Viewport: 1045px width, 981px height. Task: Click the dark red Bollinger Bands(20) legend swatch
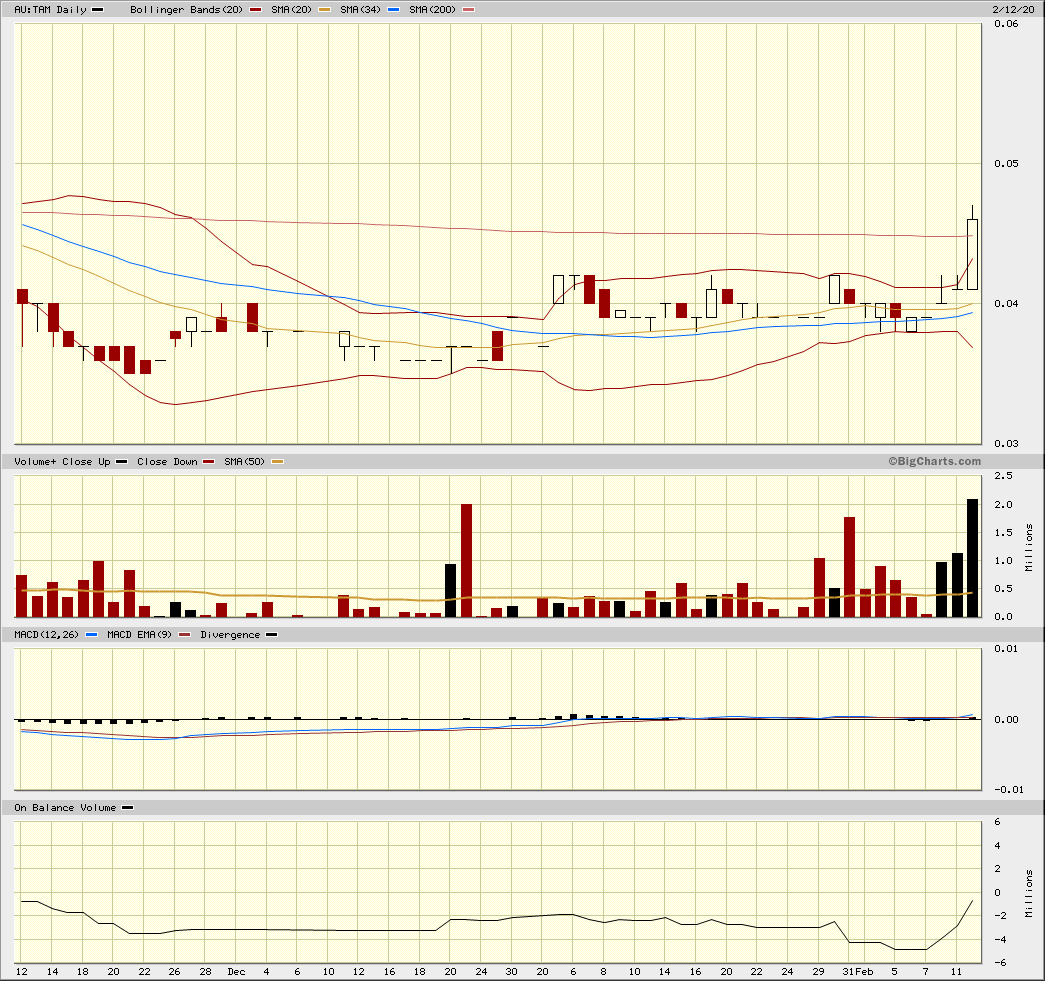(255, 10)
